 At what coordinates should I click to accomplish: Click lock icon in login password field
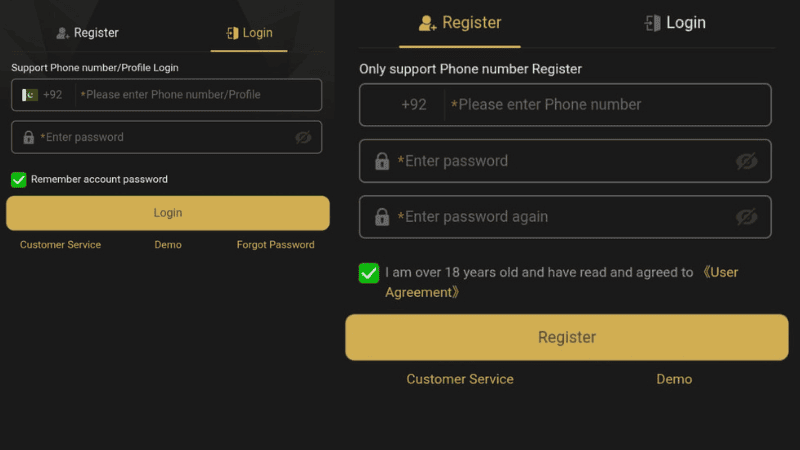(x=28, y=137)
